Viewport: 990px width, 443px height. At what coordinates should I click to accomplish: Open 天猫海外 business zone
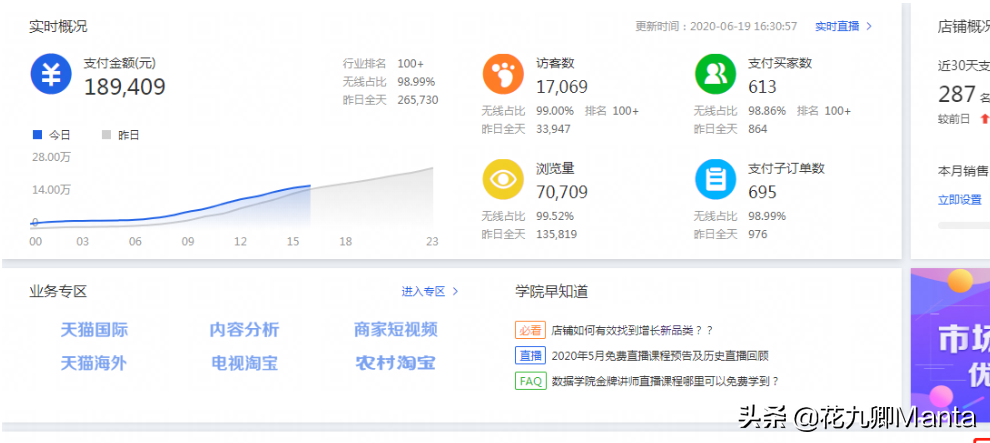[94, 363]
